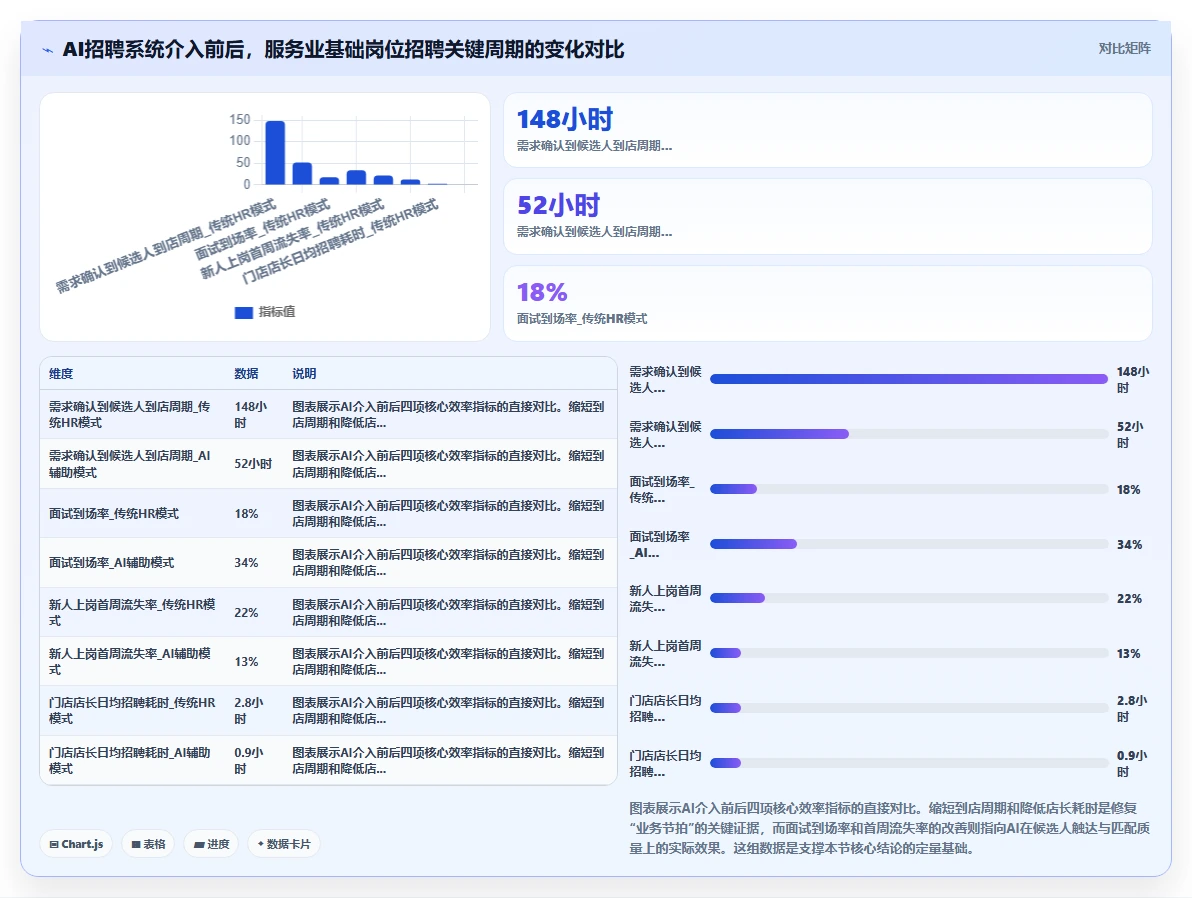Click the Chart.js chip
The height and width of the screenshot is (898, 1192).
[x=76, y=844]
